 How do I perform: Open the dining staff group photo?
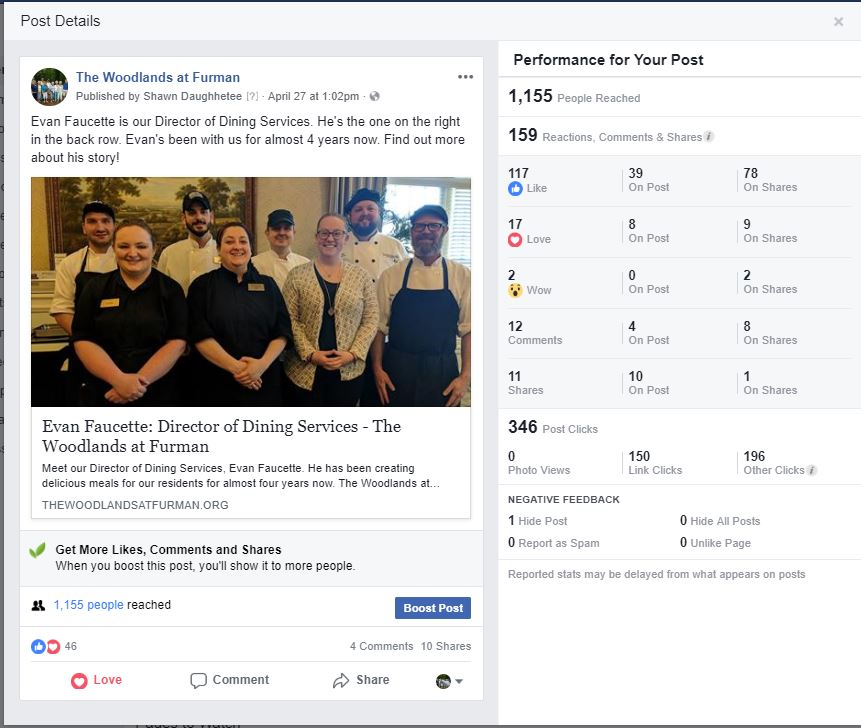pyautogui.click(x=251, y=292)
